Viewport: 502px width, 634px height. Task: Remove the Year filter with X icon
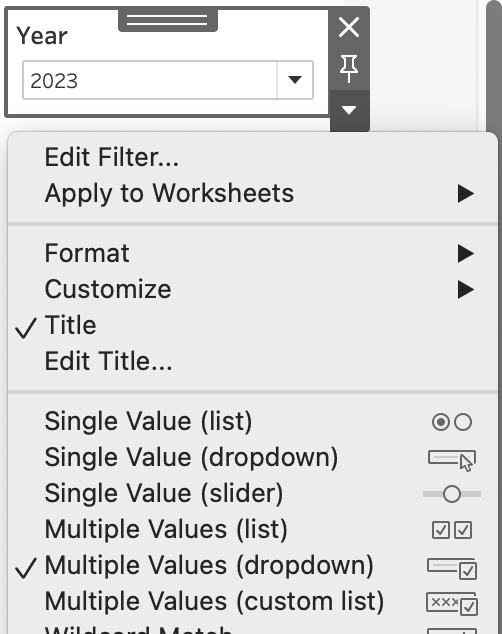pos(349,27)
